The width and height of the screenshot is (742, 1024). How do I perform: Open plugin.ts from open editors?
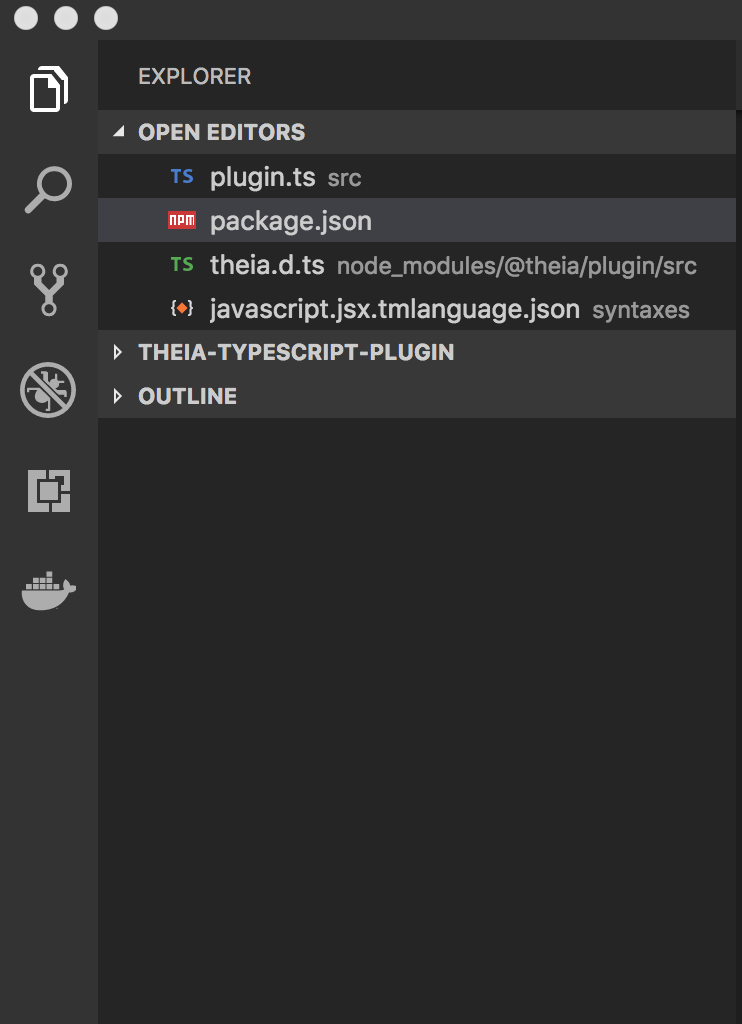pos(262,176)
